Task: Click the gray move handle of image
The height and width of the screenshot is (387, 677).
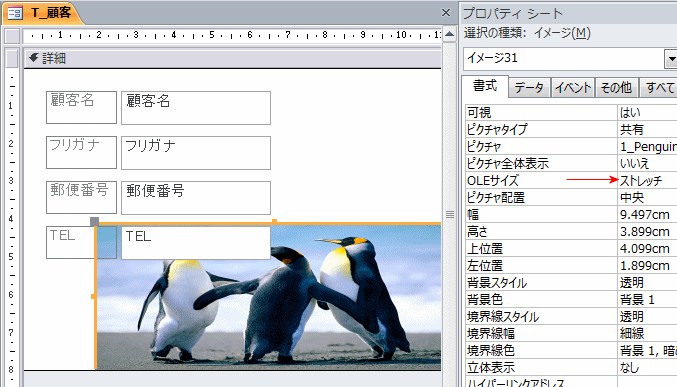Action: point(95,222)
